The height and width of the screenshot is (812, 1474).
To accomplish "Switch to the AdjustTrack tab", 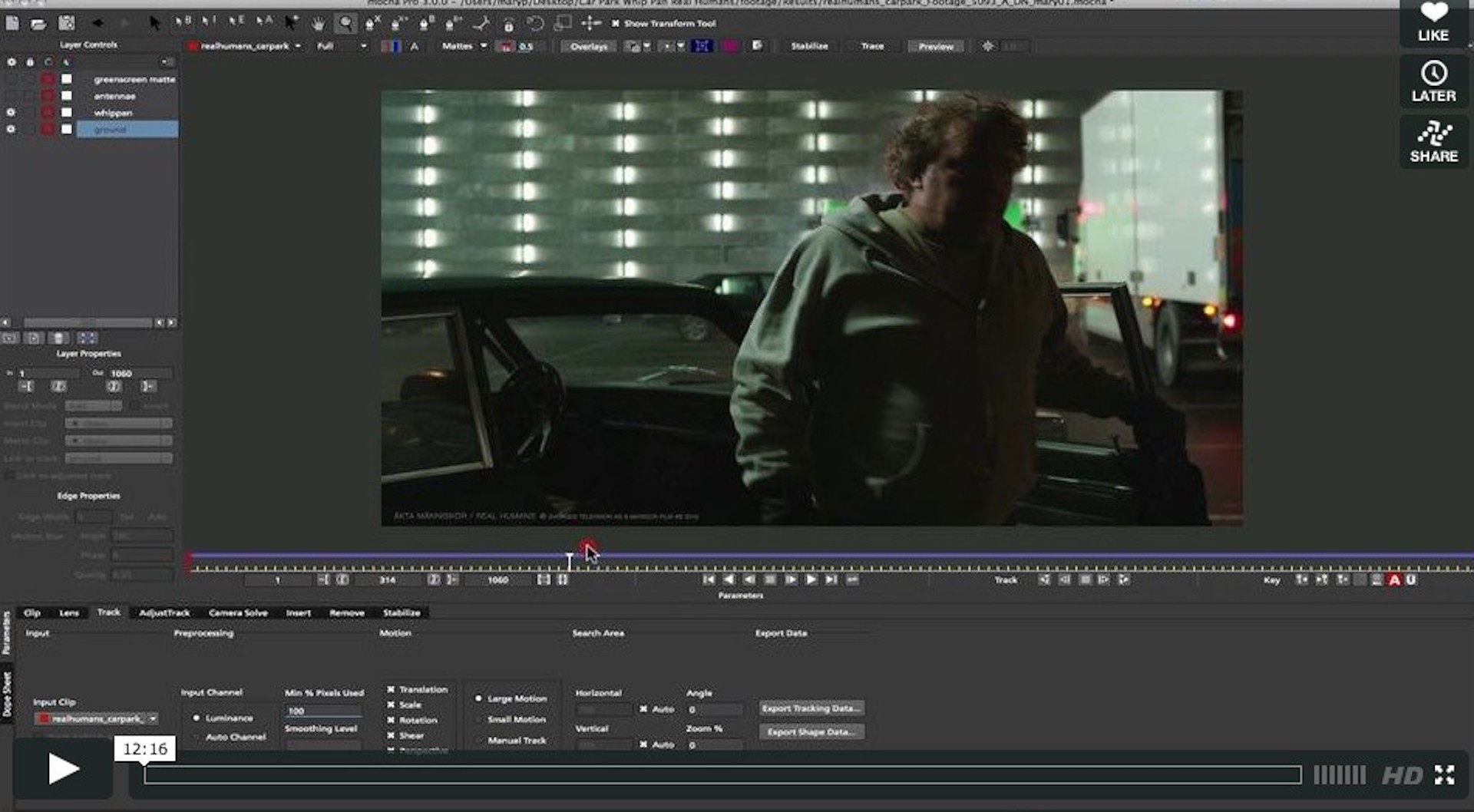I will point(164,612).
